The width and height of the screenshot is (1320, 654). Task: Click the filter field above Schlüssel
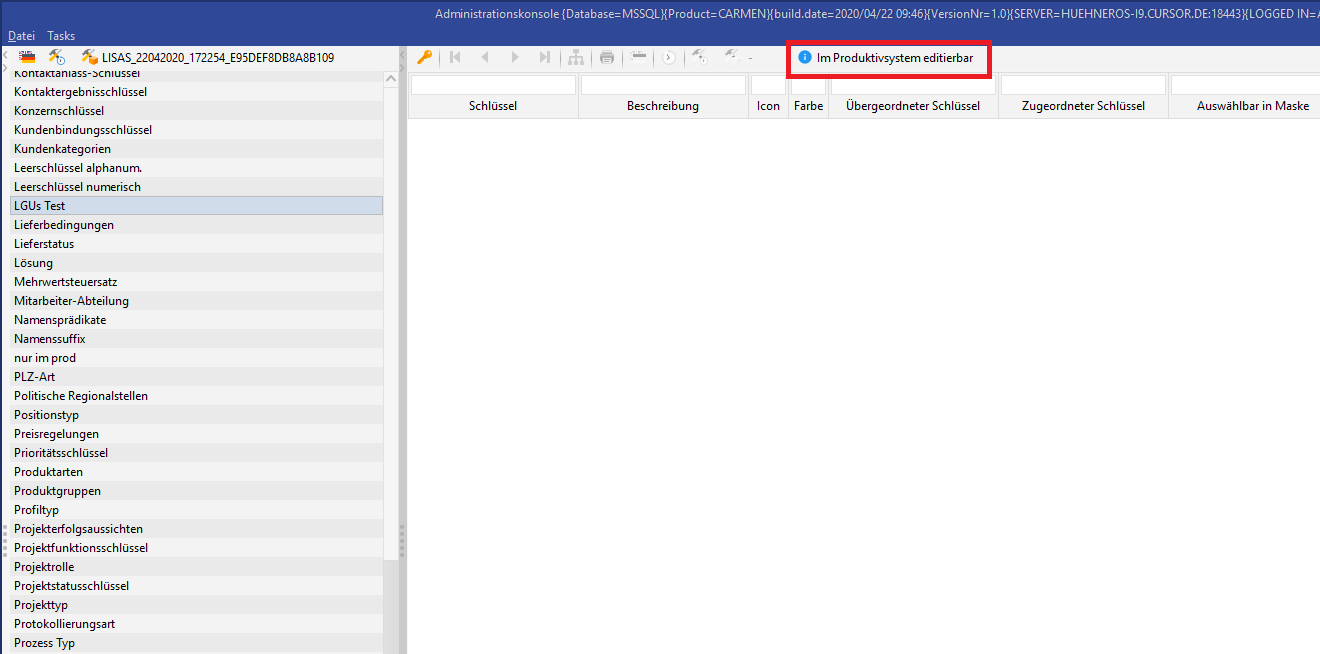493,86
